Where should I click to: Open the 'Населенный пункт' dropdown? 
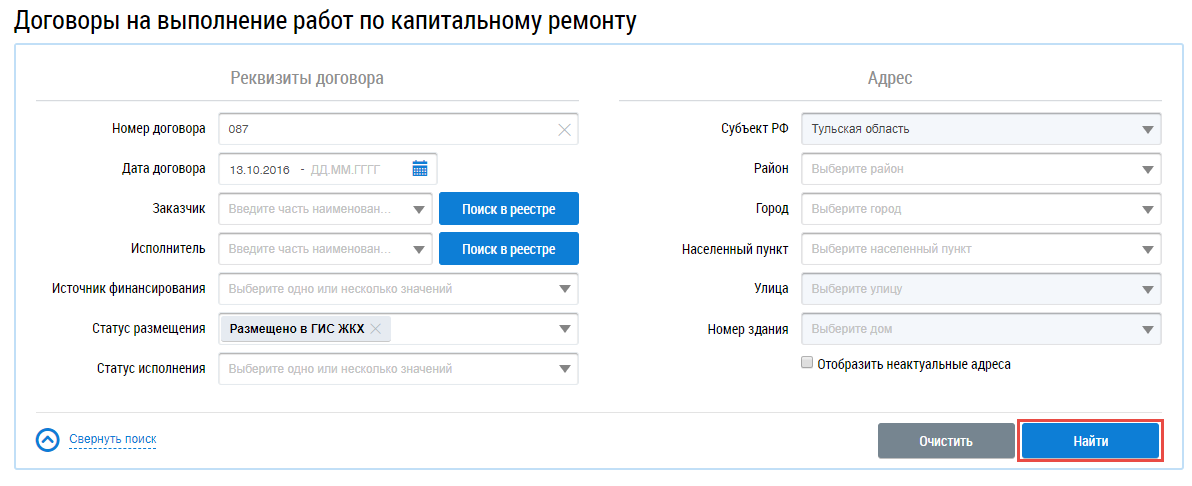pos(1147,249)
